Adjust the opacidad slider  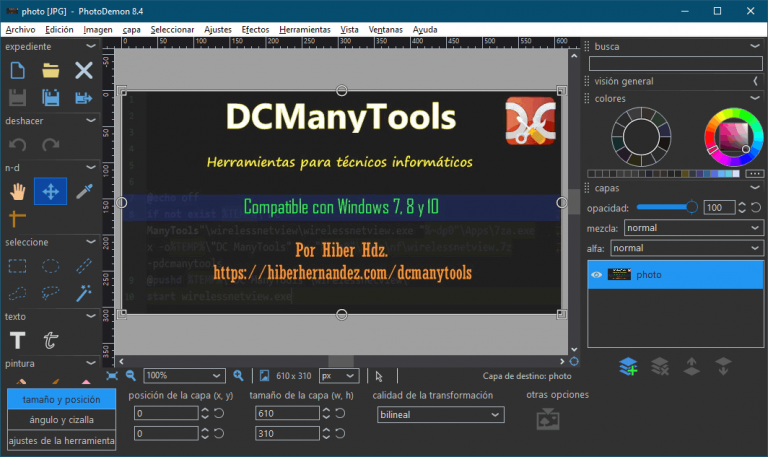point(667,208)
